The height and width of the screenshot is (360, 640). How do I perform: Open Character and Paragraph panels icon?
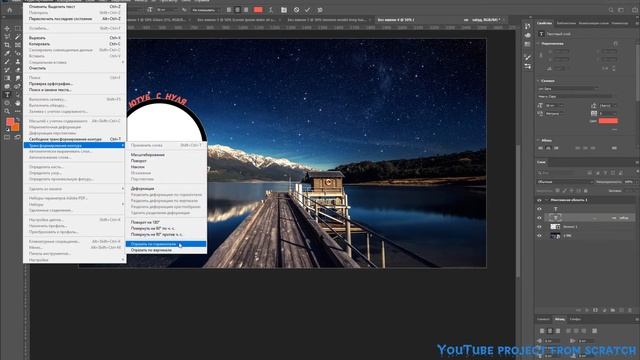(284, 10)
